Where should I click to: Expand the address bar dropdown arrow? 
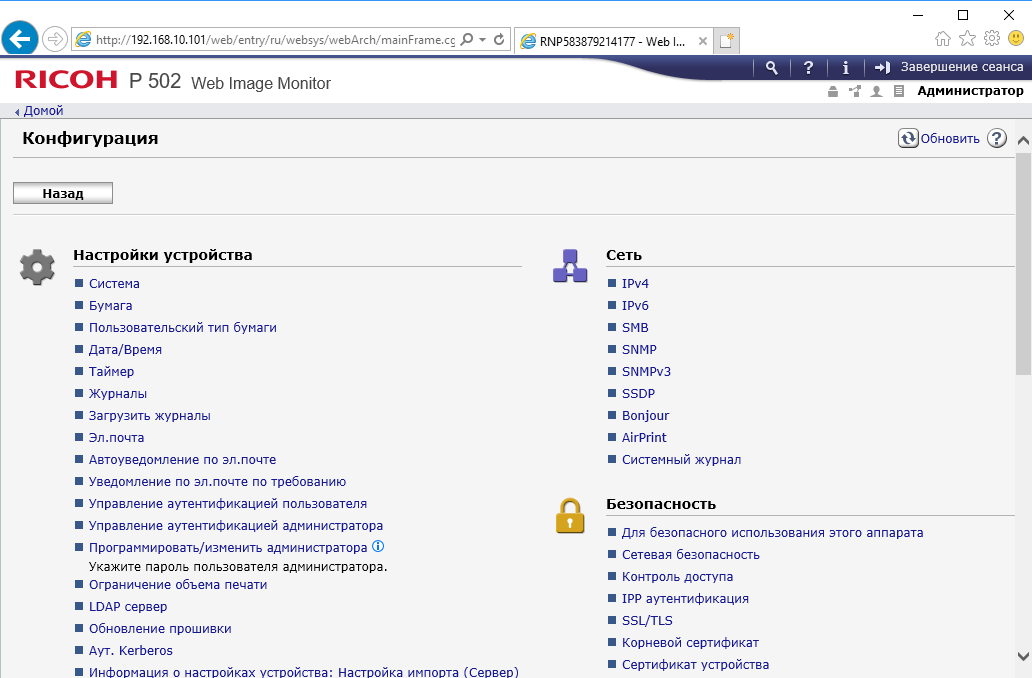coord(483,40)
